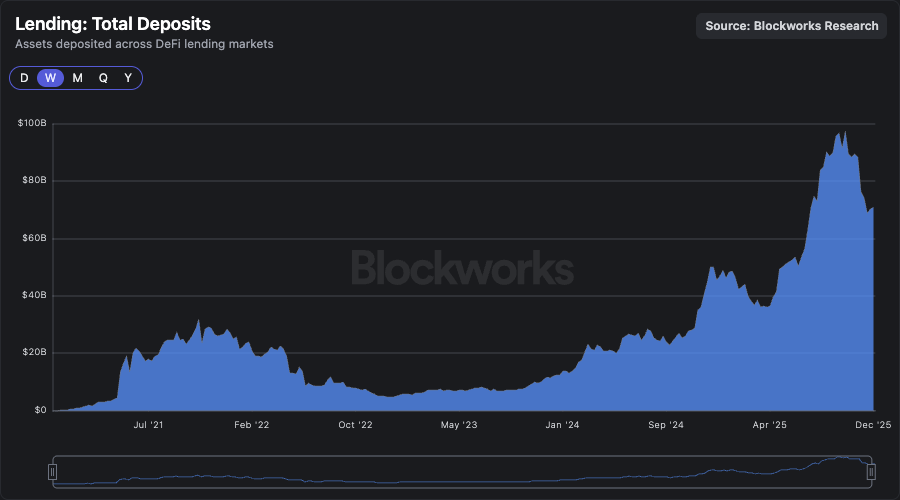Click the Apr '25 x-axis label
The height and width of the screenshot is (500, 900).
coord(769,425)
